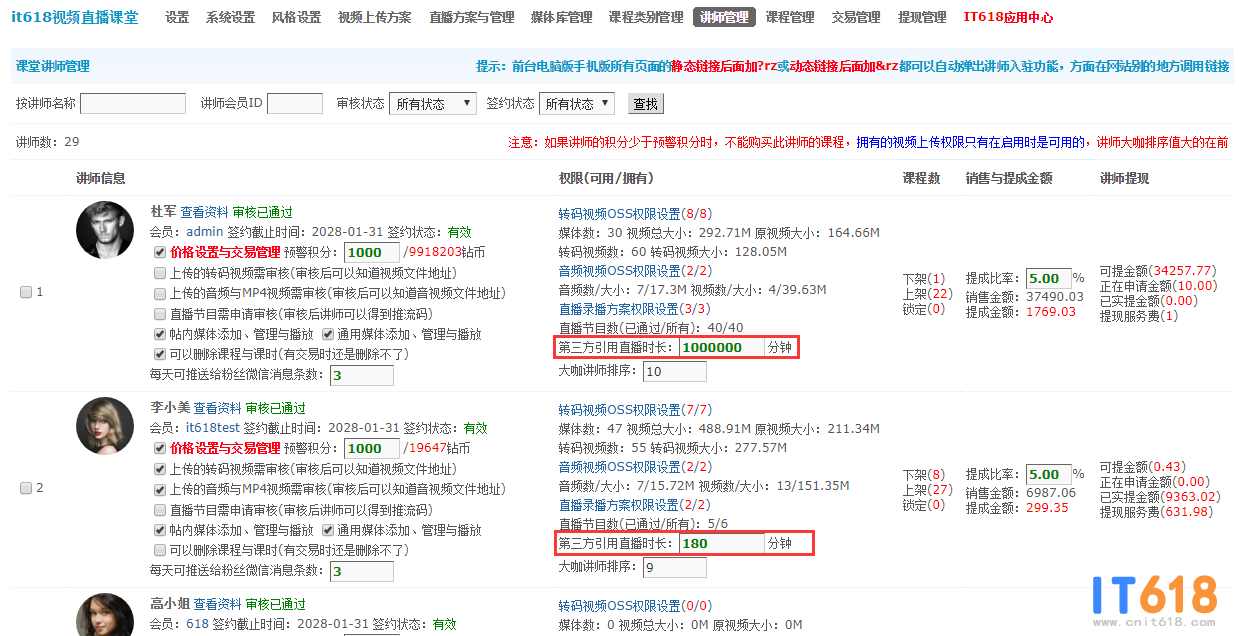Open the 签约状态 dropdown
This screenshot has height=636, width=1239.
point(576,104)
